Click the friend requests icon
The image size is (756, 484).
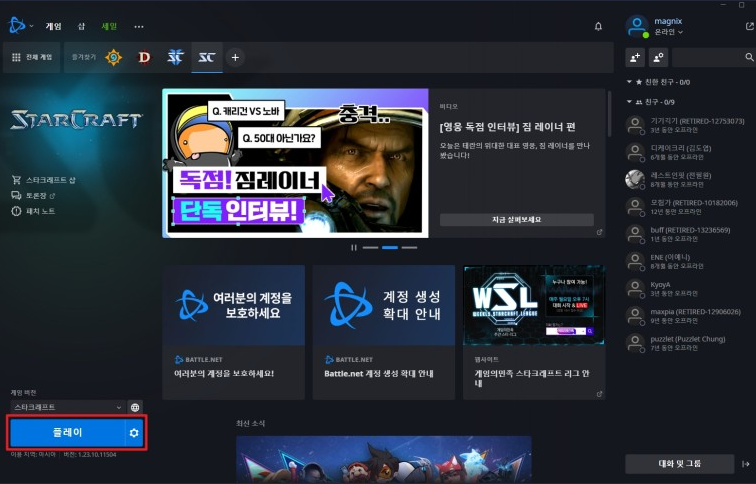659,57
